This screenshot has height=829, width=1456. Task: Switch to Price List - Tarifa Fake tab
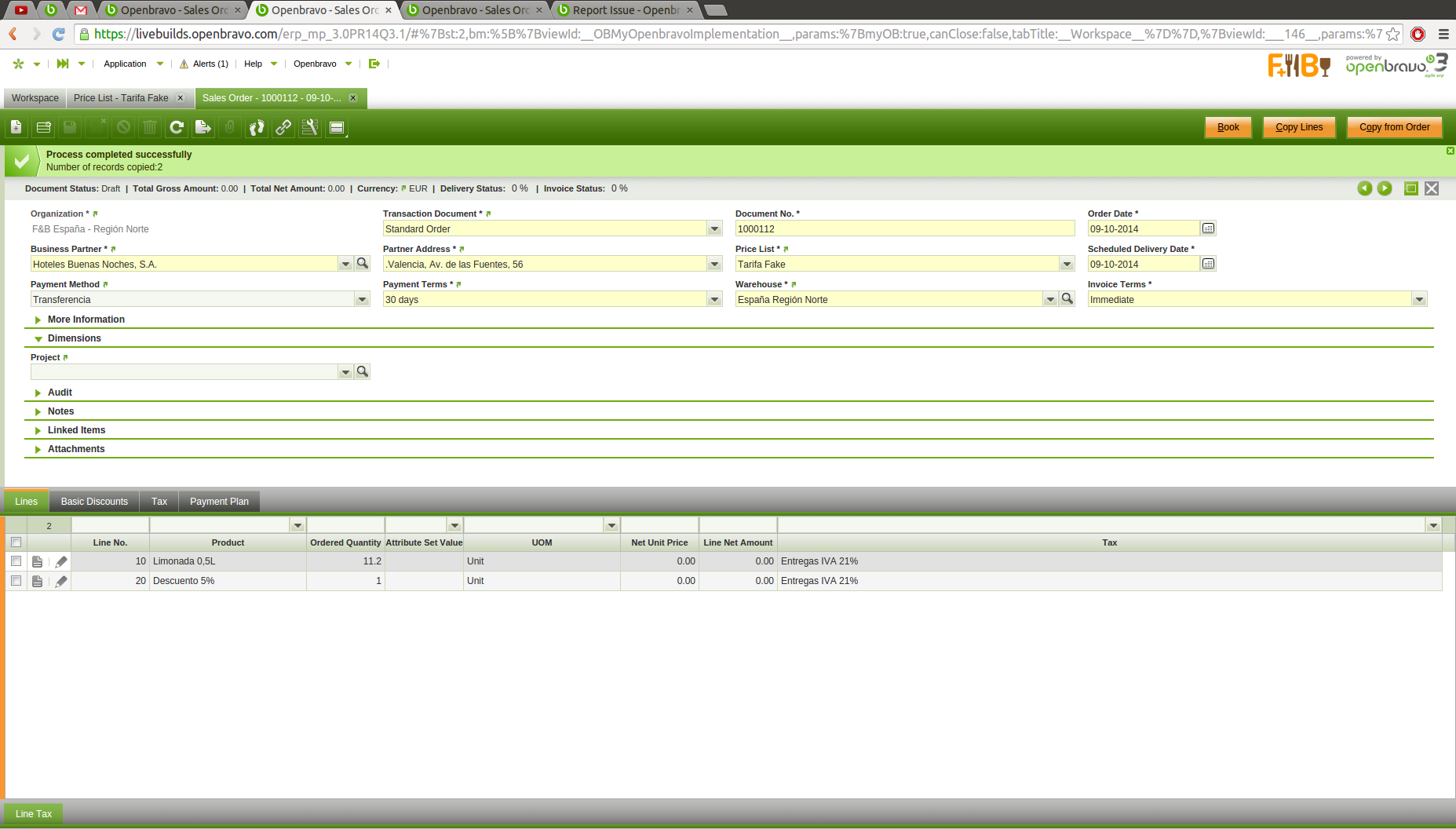(x=121, y=98)
